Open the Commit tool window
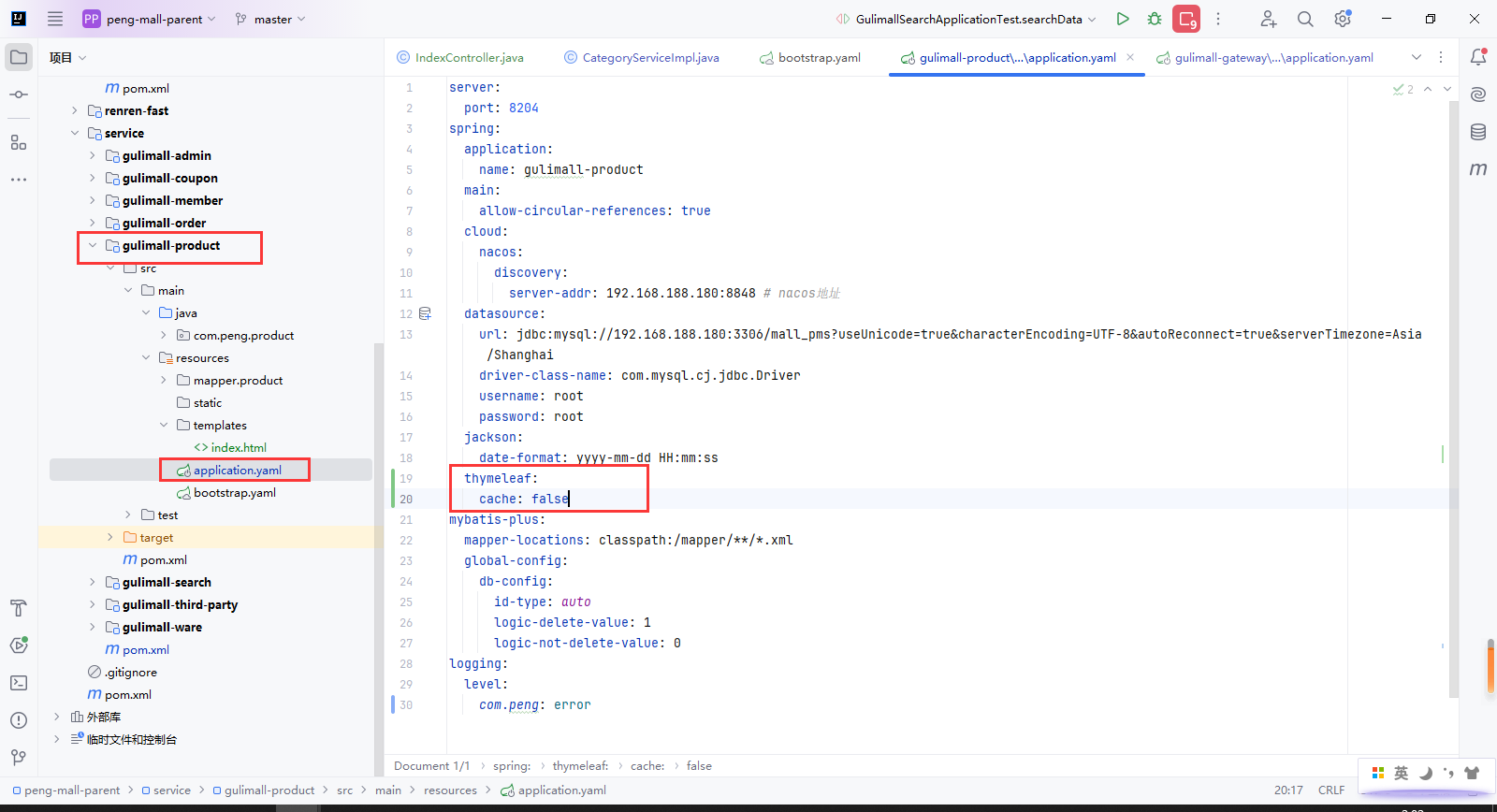Image resolution: width=1497 pixels, height=812 pixels. pos(19,94)
